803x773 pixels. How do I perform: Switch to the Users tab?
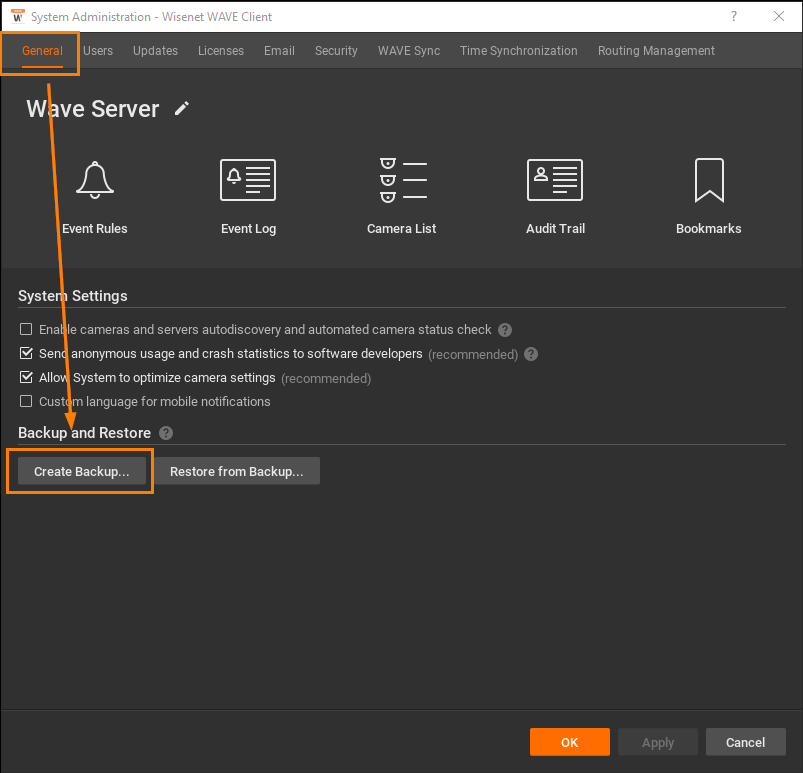coord(98,51)
